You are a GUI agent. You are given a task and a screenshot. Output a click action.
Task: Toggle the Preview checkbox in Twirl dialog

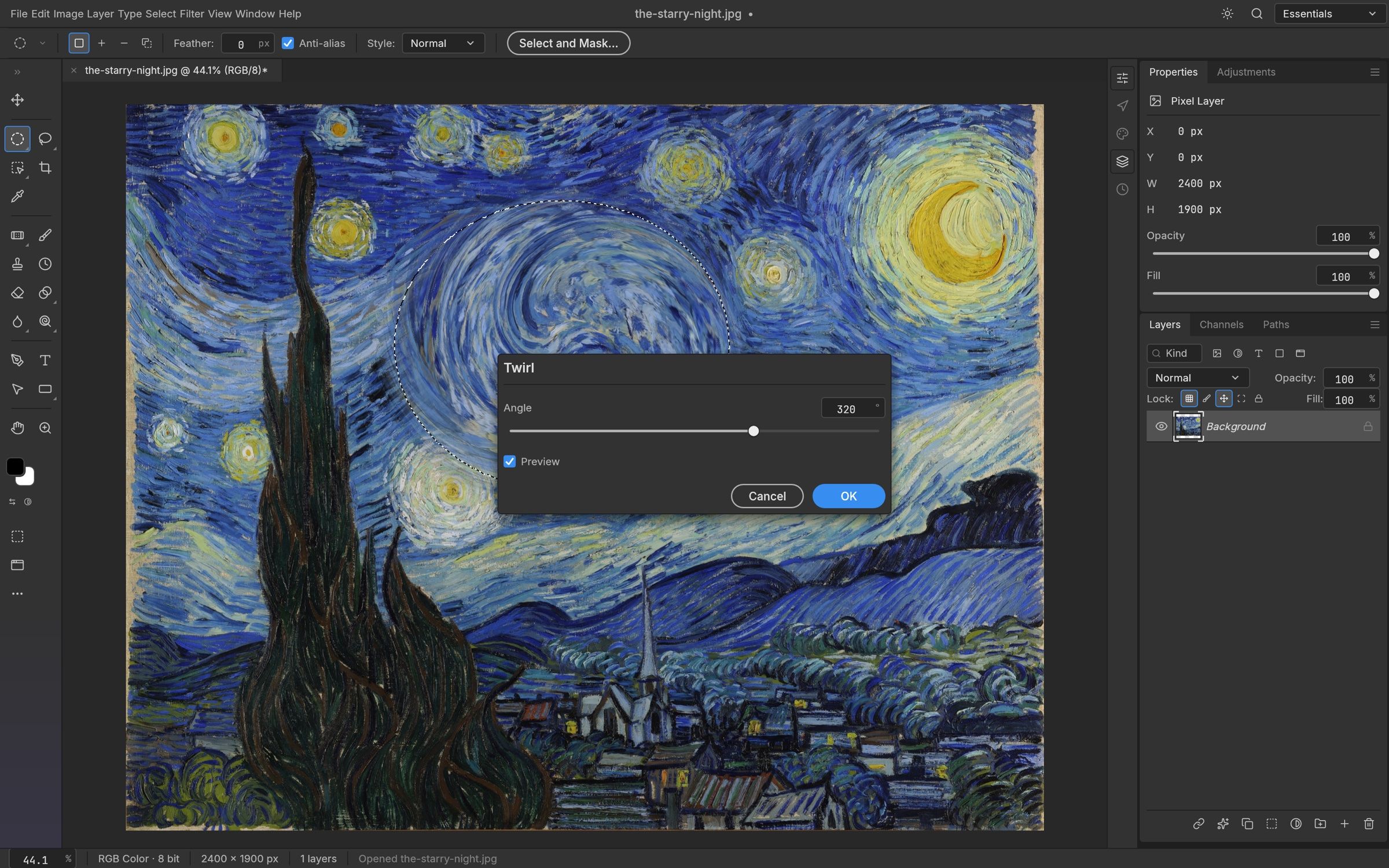(x=509, y=461)
